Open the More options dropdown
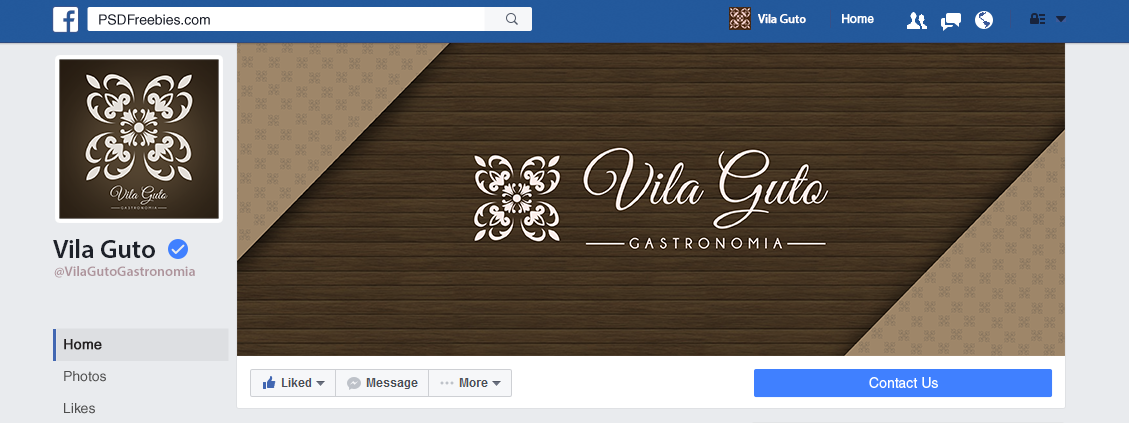 click(x=470, y=383)
